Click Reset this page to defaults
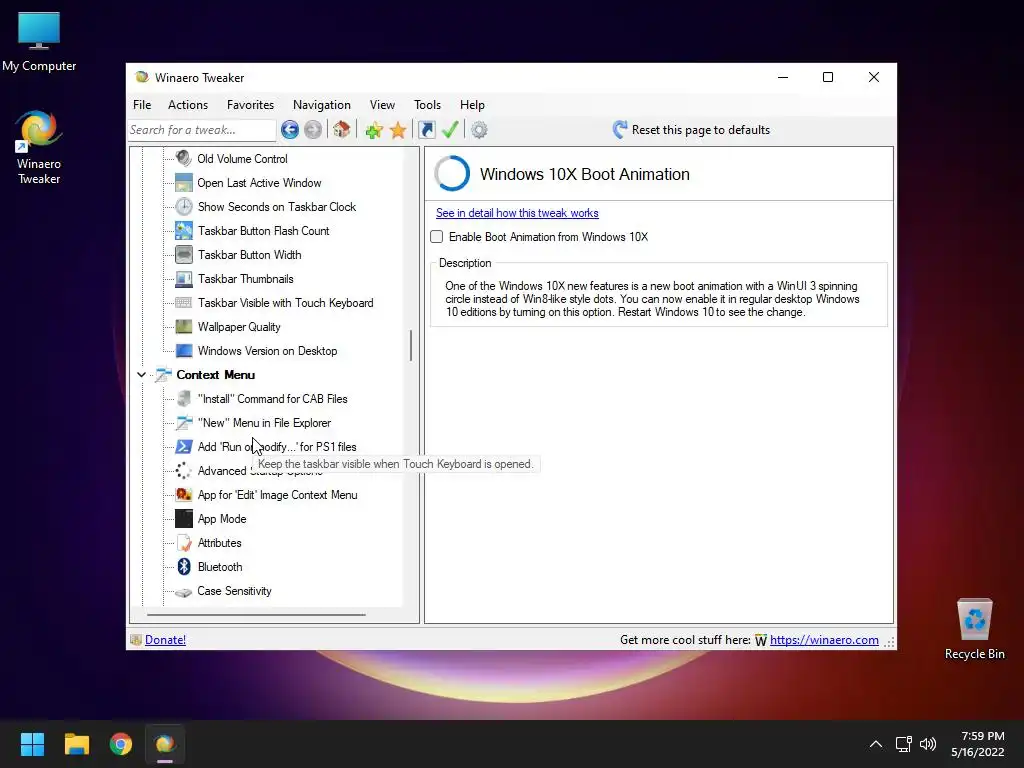Image resolution: width=1024 pixels, height=768 pixels. (692, 130)
